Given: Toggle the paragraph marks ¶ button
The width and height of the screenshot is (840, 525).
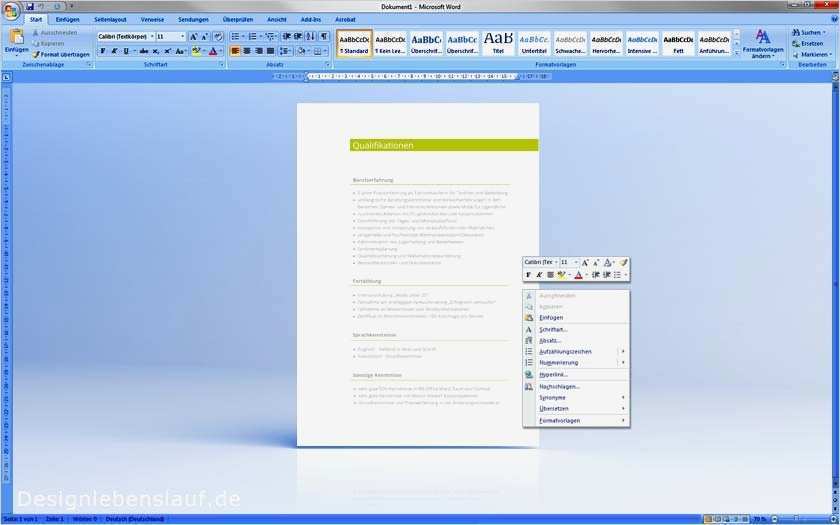Looking at the screenshot, I should coord(325,36).
